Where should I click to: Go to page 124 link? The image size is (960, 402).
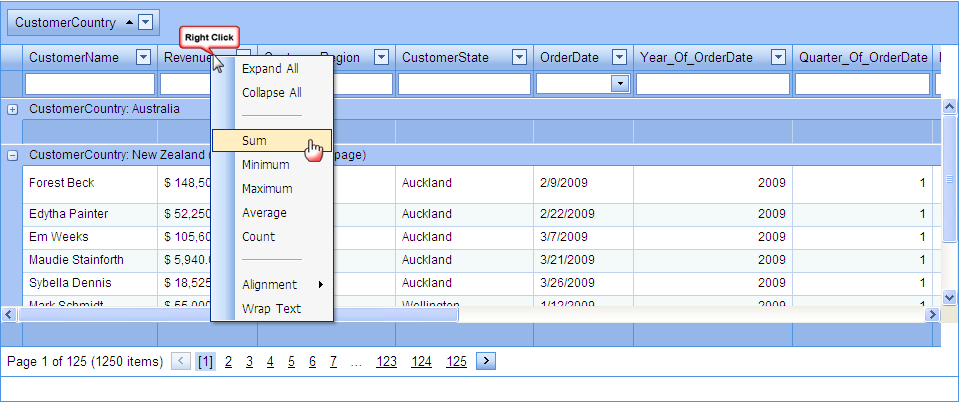(421, 362)
